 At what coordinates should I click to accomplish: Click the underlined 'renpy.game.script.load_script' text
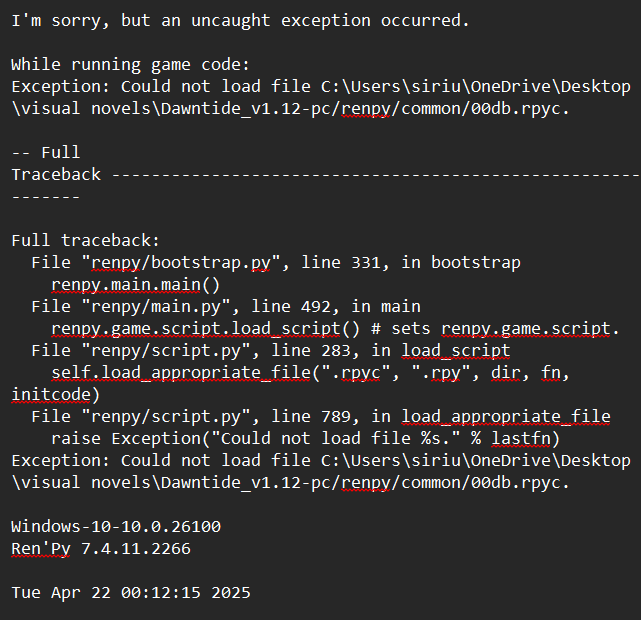click(196, 329)
